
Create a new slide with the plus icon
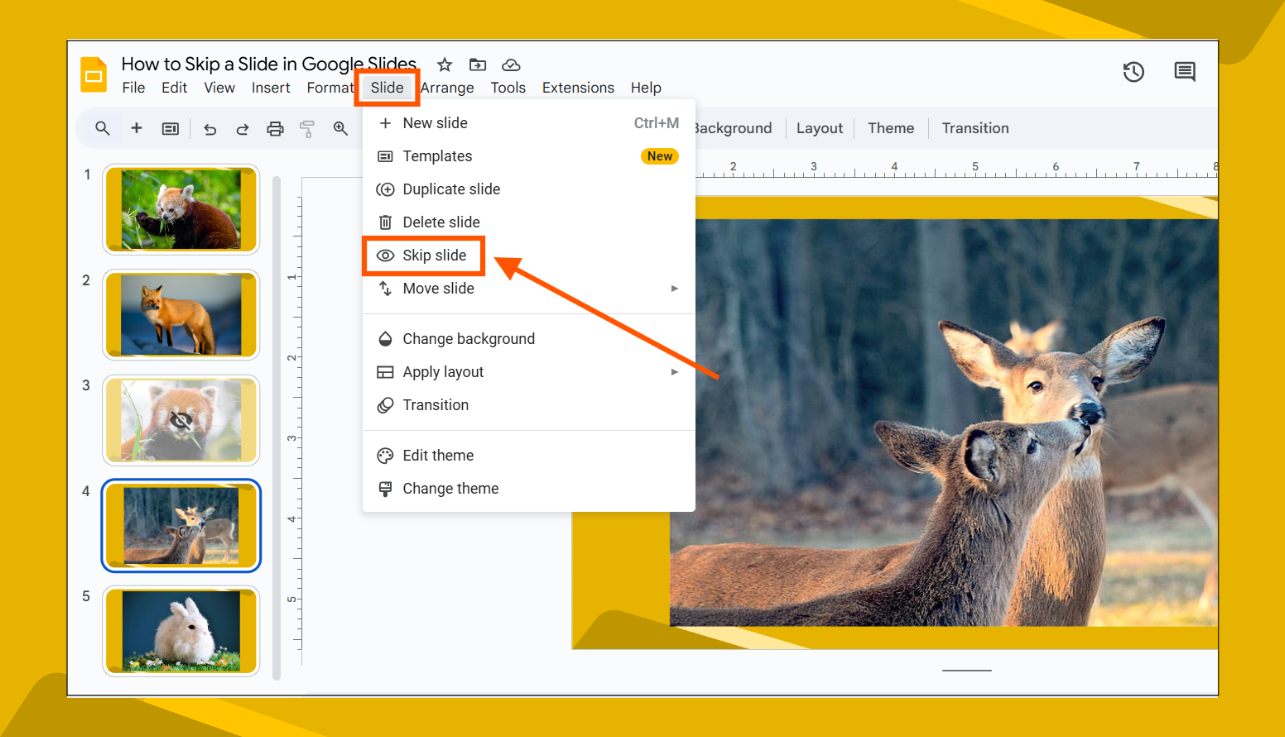(x=136, y=128)
